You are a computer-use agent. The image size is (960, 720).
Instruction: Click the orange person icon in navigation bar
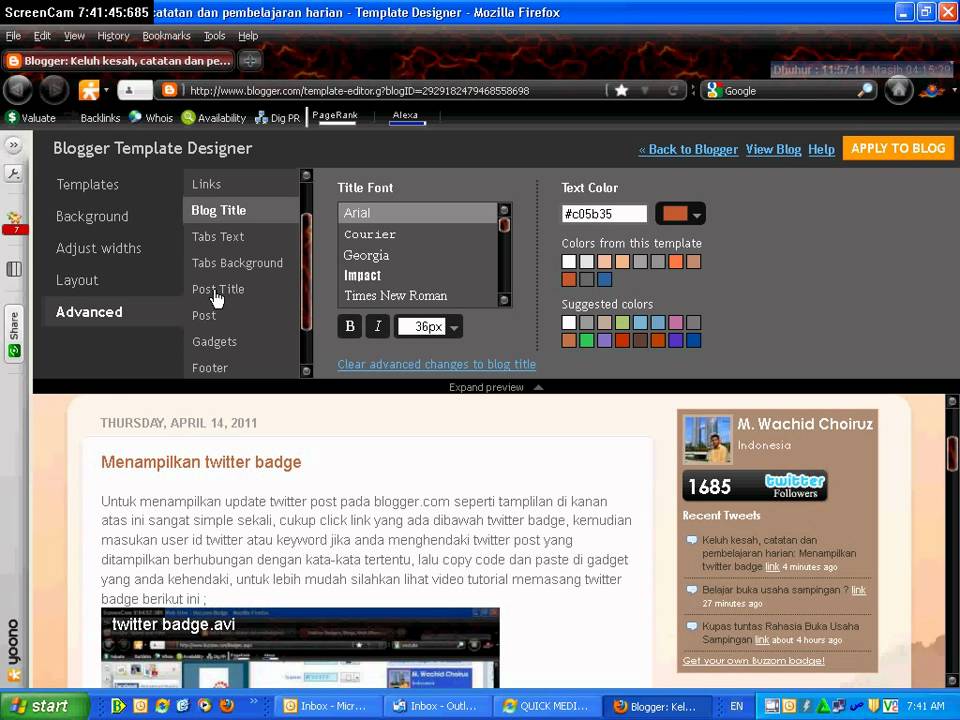point(89,91)
